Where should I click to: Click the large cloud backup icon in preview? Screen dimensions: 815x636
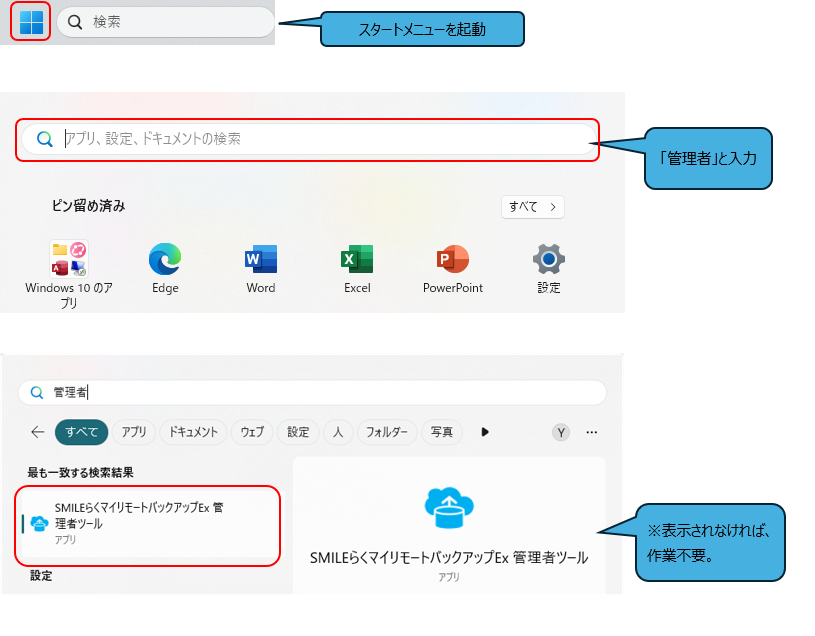[449, 508]
